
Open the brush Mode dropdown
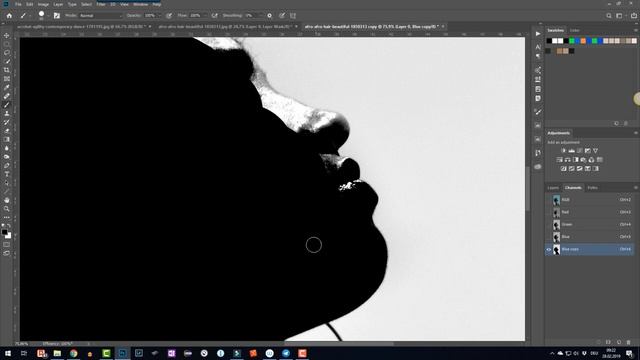point(100,16)
